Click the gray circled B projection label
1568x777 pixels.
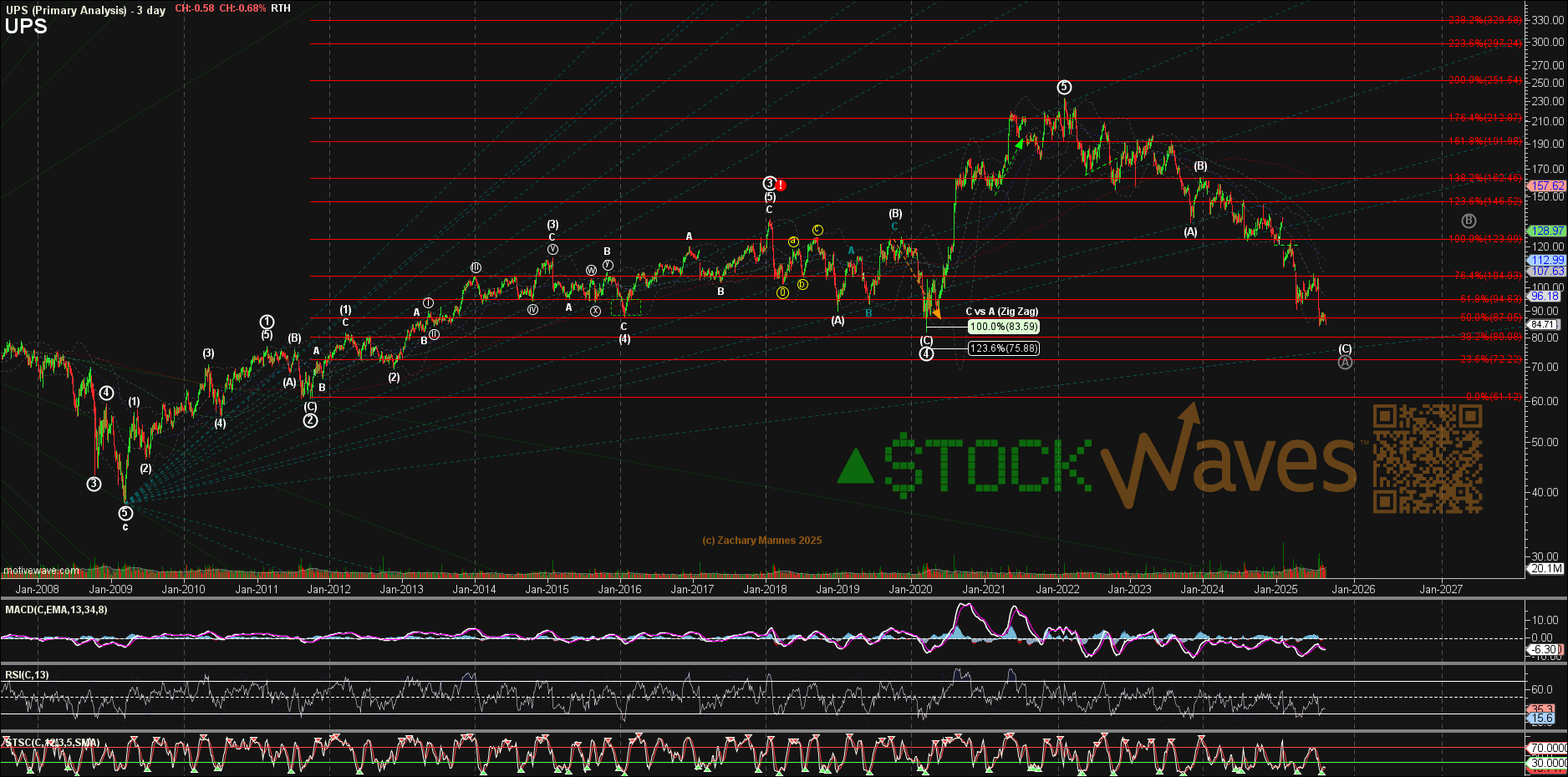coord(1469,221)
